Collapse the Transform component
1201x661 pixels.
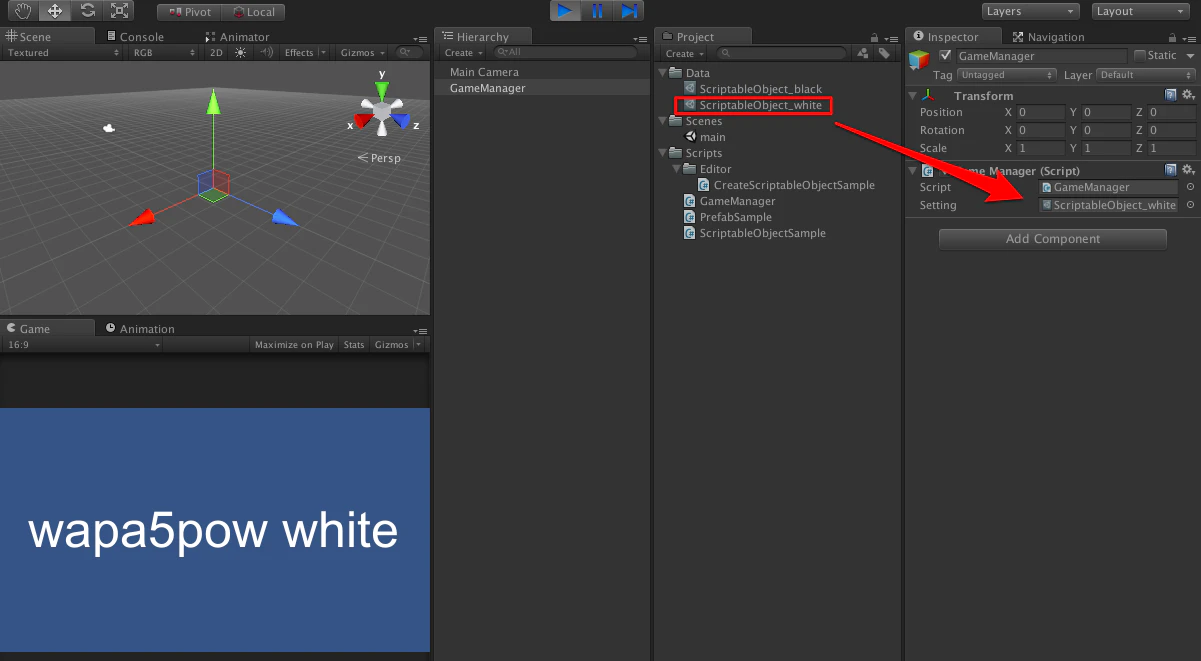(912, 96)
